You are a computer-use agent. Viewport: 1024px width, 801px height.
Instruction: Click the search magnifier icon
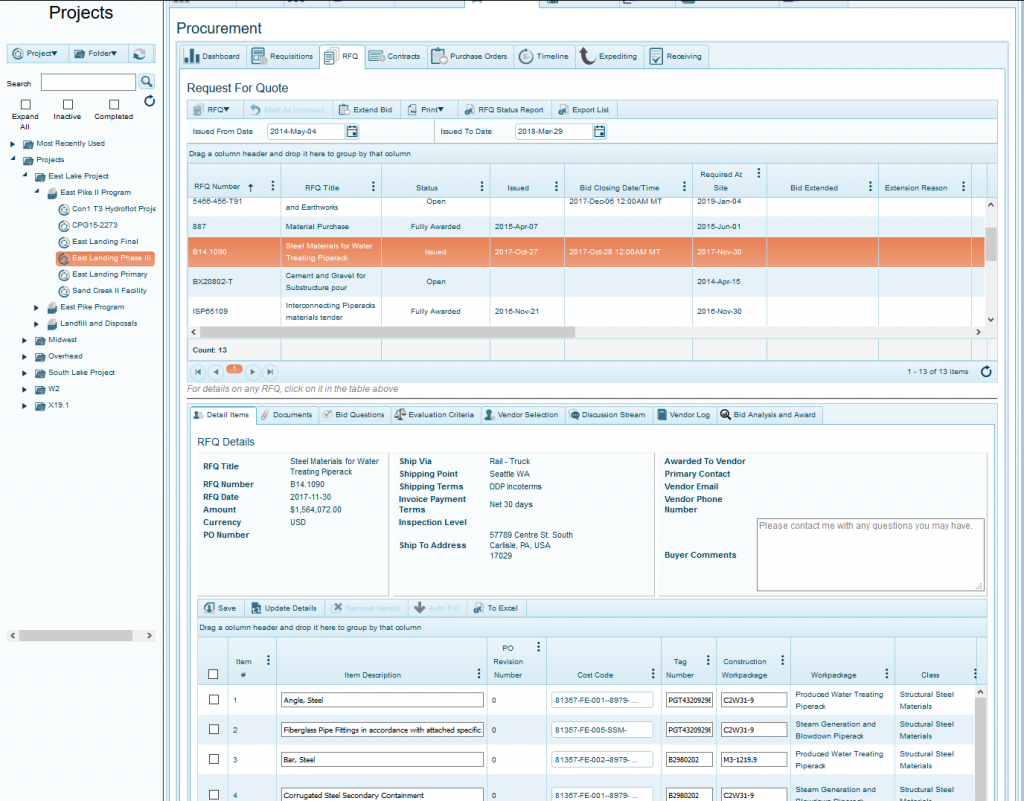[145, 81]
